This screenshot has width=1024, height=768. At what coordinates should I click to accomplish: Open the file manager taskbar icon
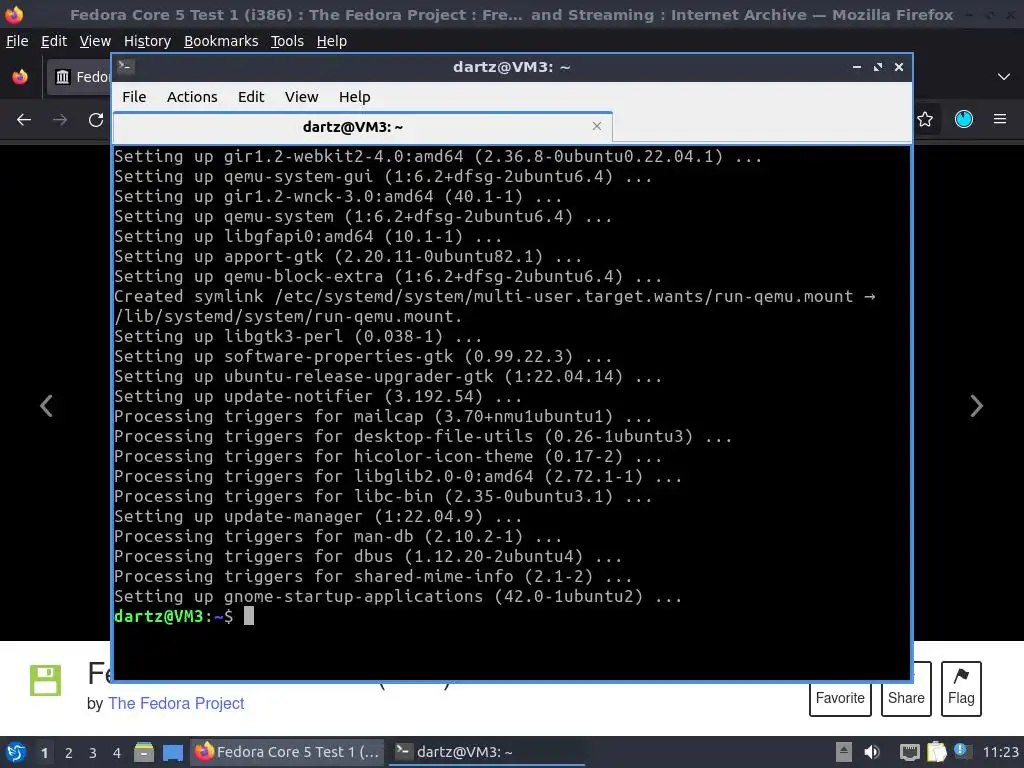pyautogui.click(x=144, y=752)
